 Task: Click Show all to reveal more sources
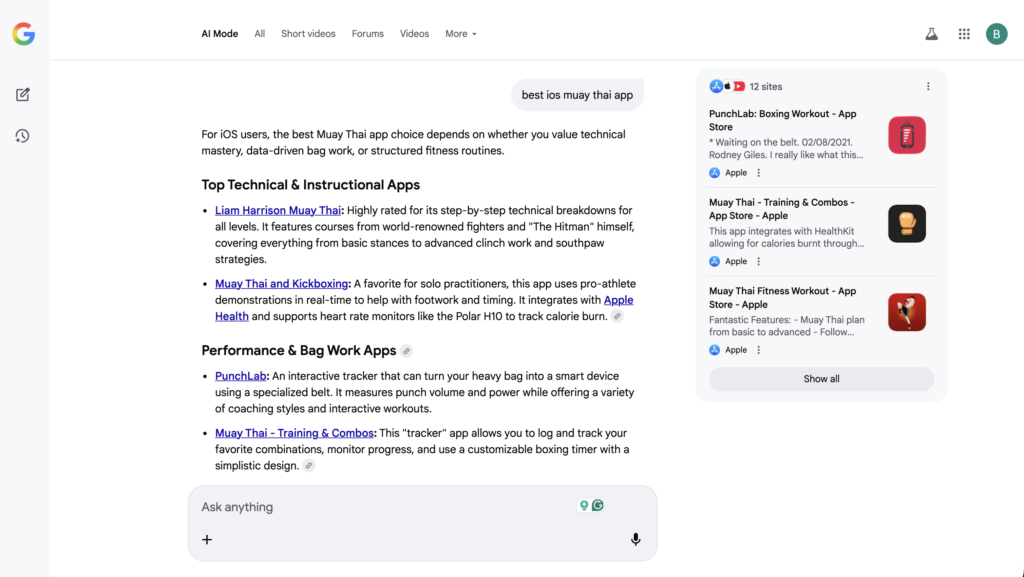(821, 378)
